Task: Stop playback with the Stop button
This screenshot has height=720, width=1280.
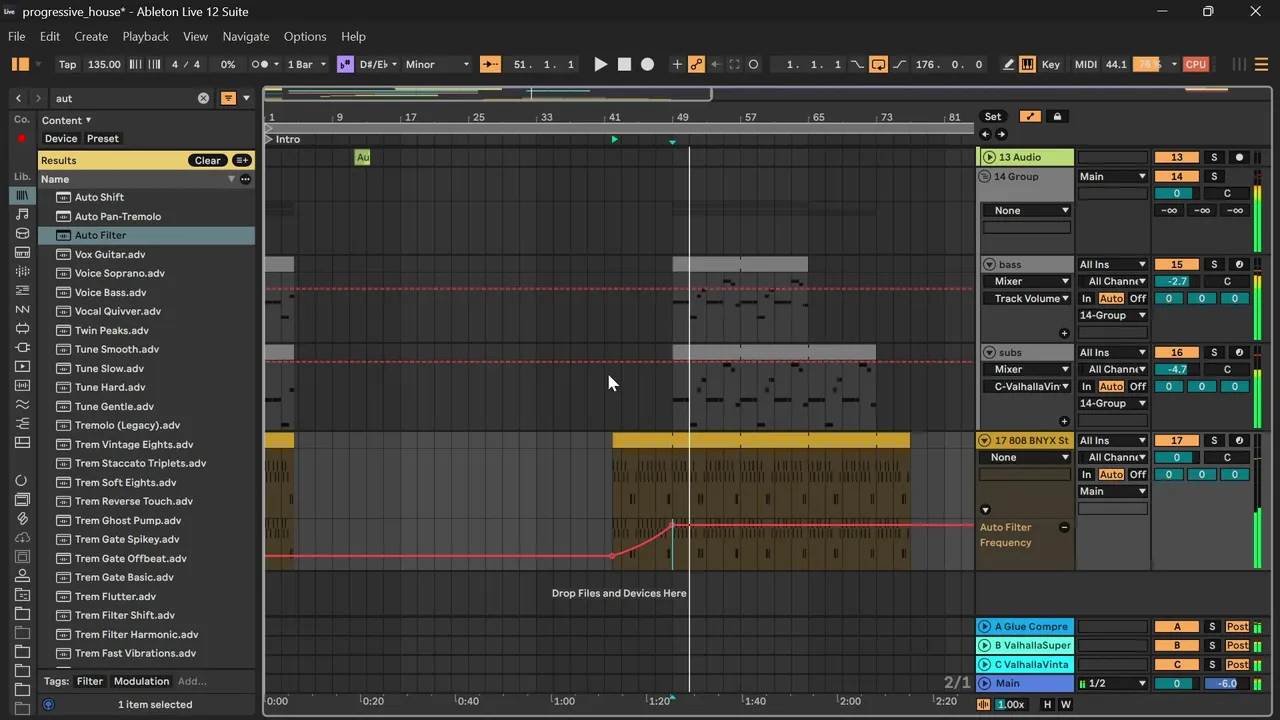Action: pos(624,64)
